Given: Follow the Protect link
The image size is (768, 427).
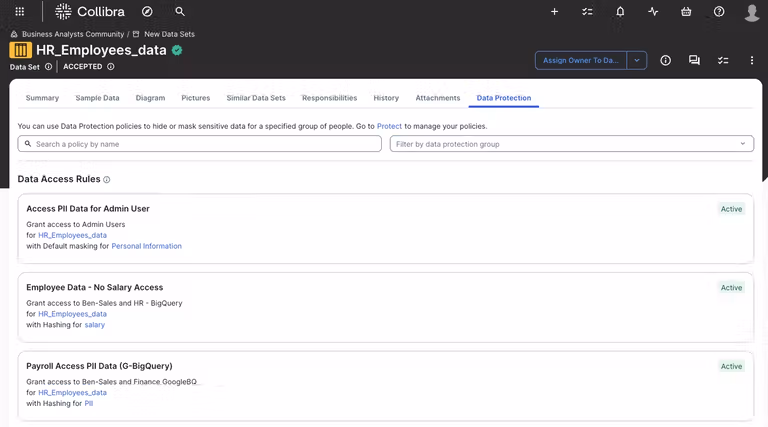Looking at the screenshot, I should click(x=389, y=126).
